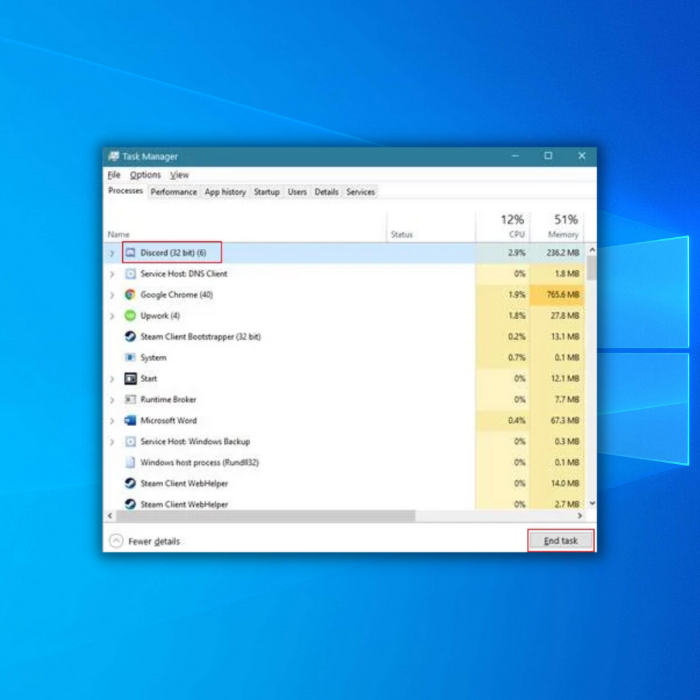Switch to the Details tab
This screenshot has width=700, height=700.
point(326,192)
